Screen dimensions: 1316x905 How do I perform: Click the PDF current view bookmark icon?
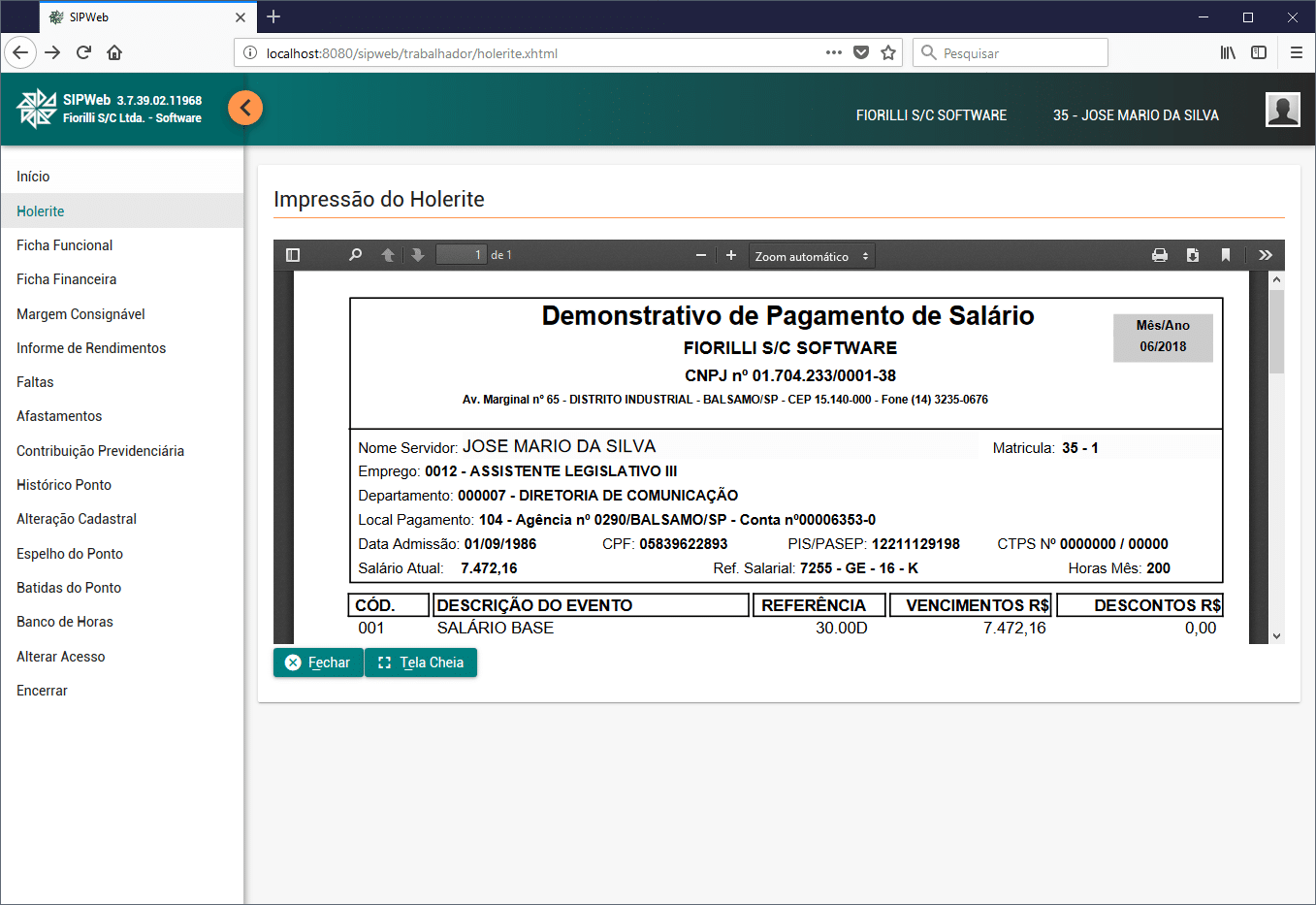[1226, 255]
